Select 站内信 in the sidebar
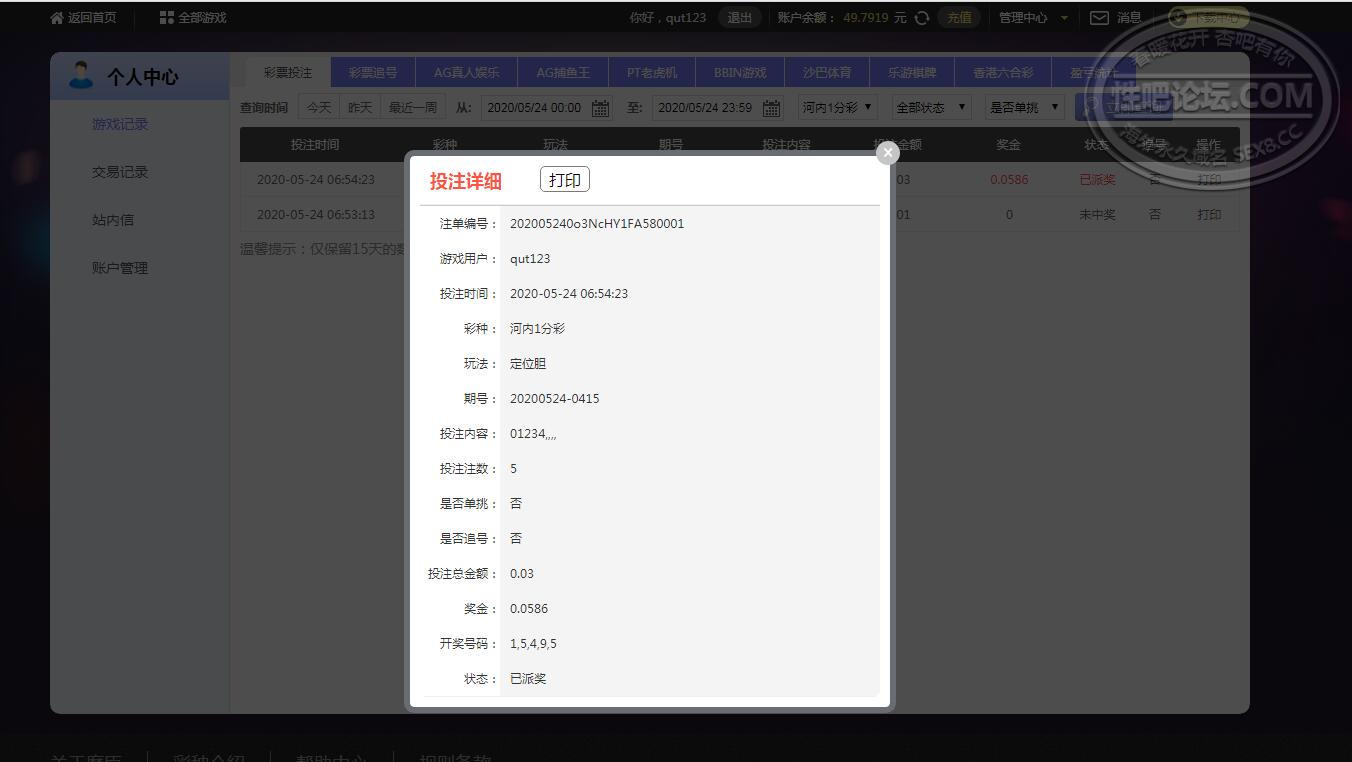This screenshot has height=762, width=1352. 113,220
